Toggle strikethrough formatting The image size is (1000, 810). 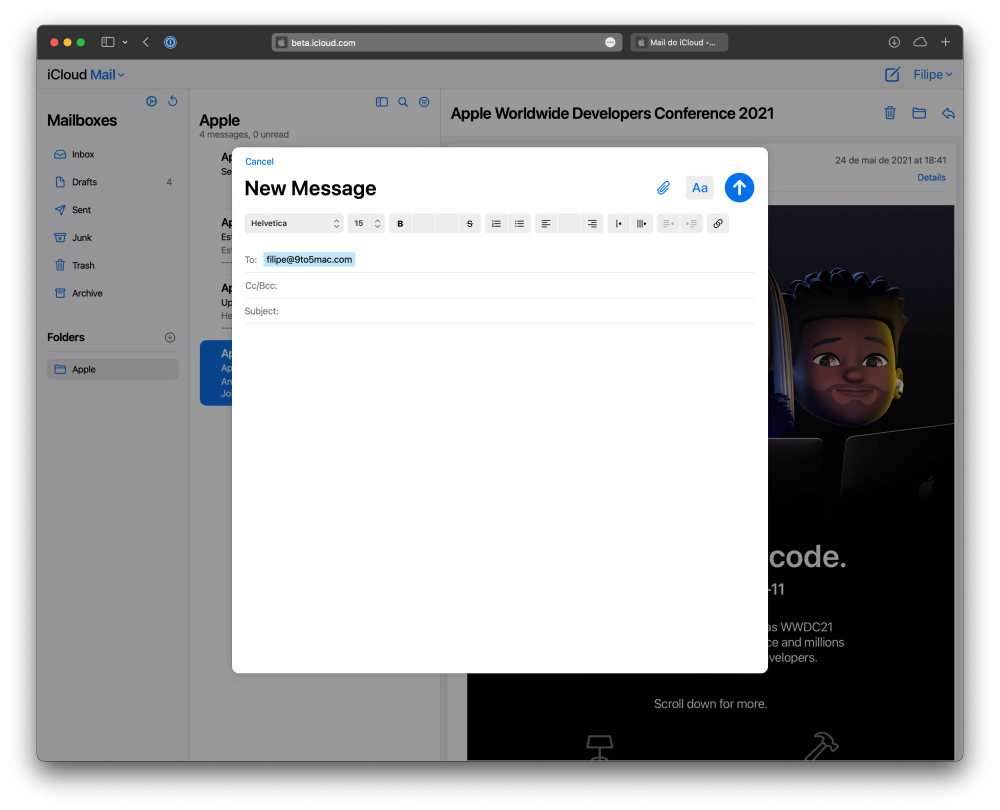tap(470, 223)
